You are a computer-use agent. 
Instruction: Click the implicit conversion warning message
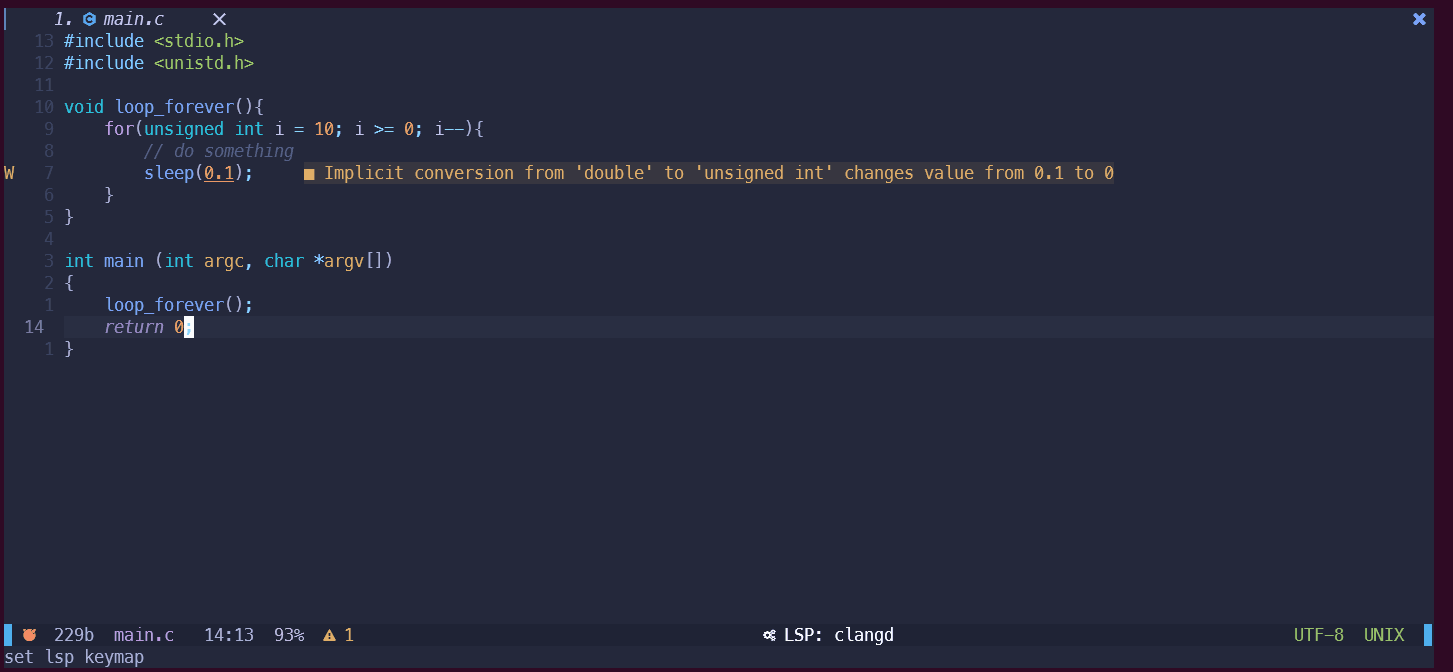[x=718, y=173]
